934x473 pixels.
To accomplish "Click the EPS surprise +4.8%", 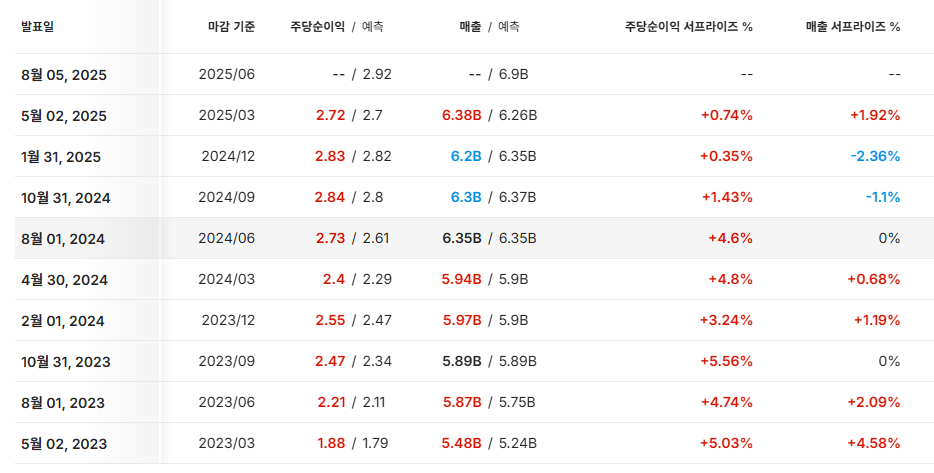I will coord(730,279).
